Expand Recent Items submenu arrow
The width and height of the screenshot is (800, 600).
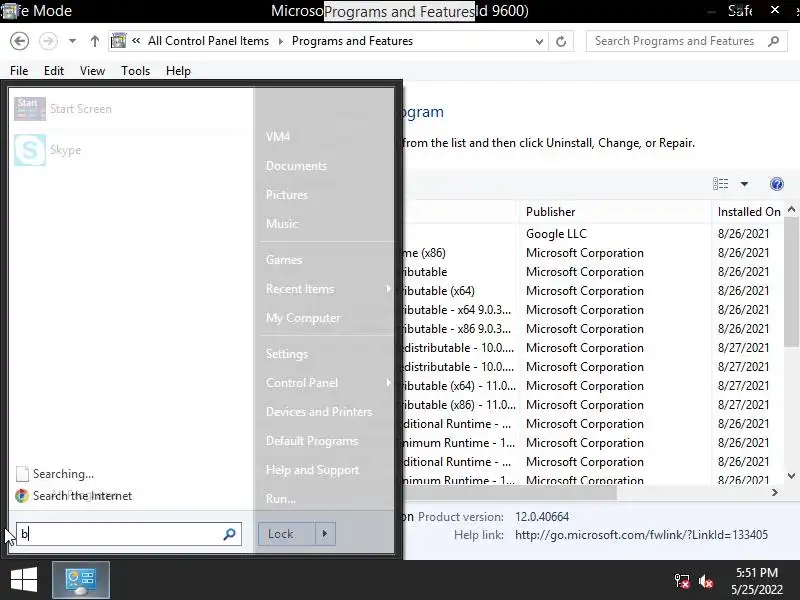pyautogui.click(x=388, y=289)
